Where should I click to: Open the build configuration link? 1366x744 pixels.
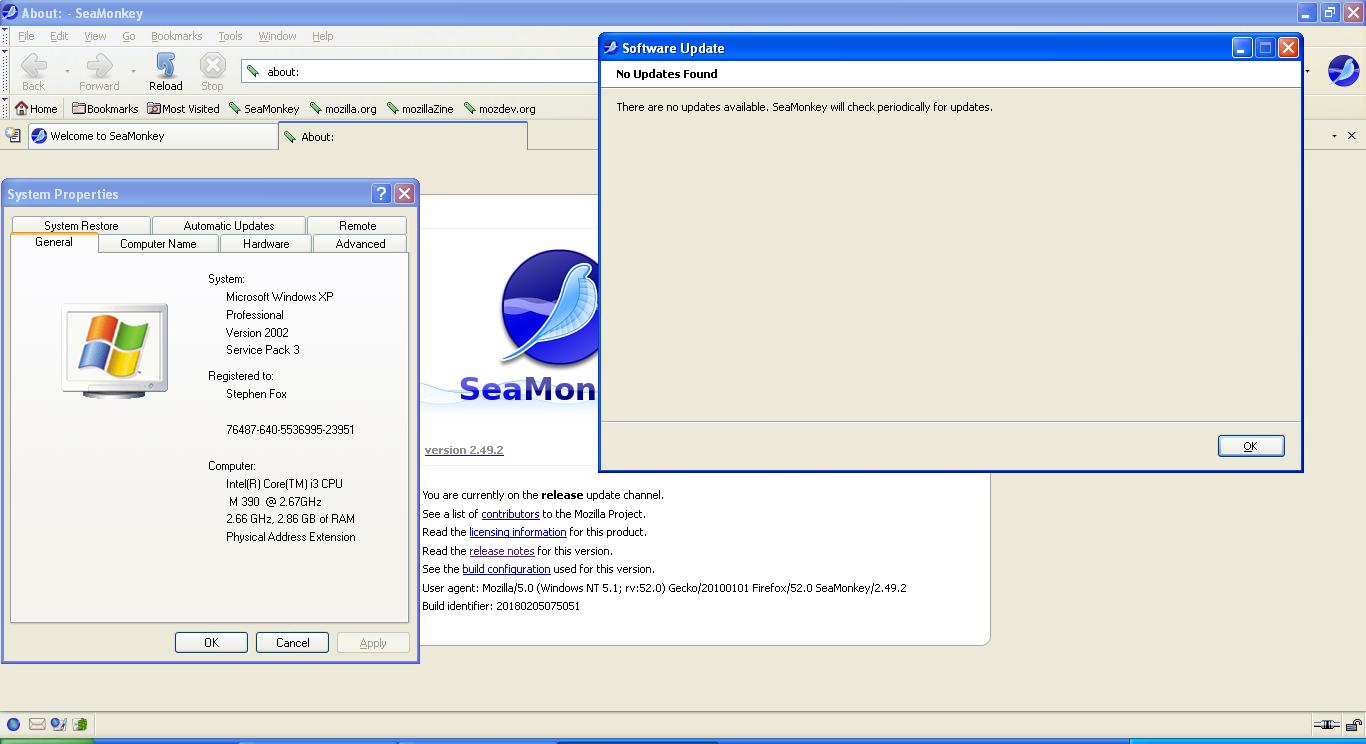pos(506,569)
